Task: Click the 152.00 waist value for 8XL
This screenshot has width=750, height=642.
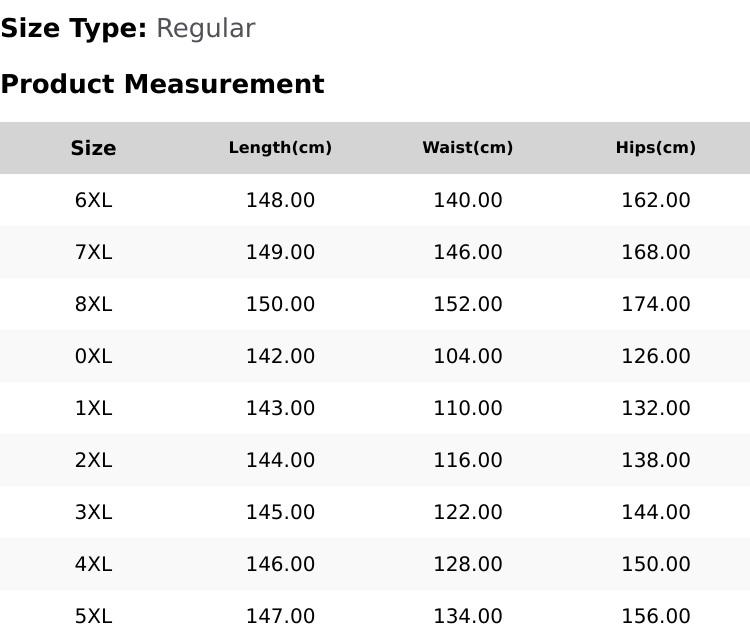Action: [x=467, y=304]
